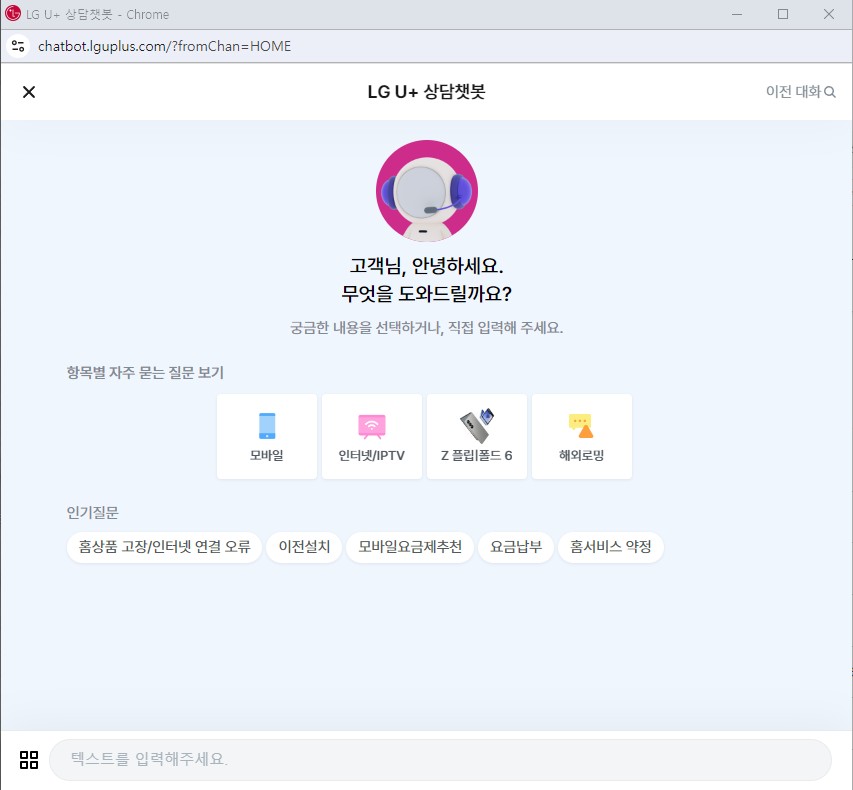Choose the 요금납부 chip

516,547
